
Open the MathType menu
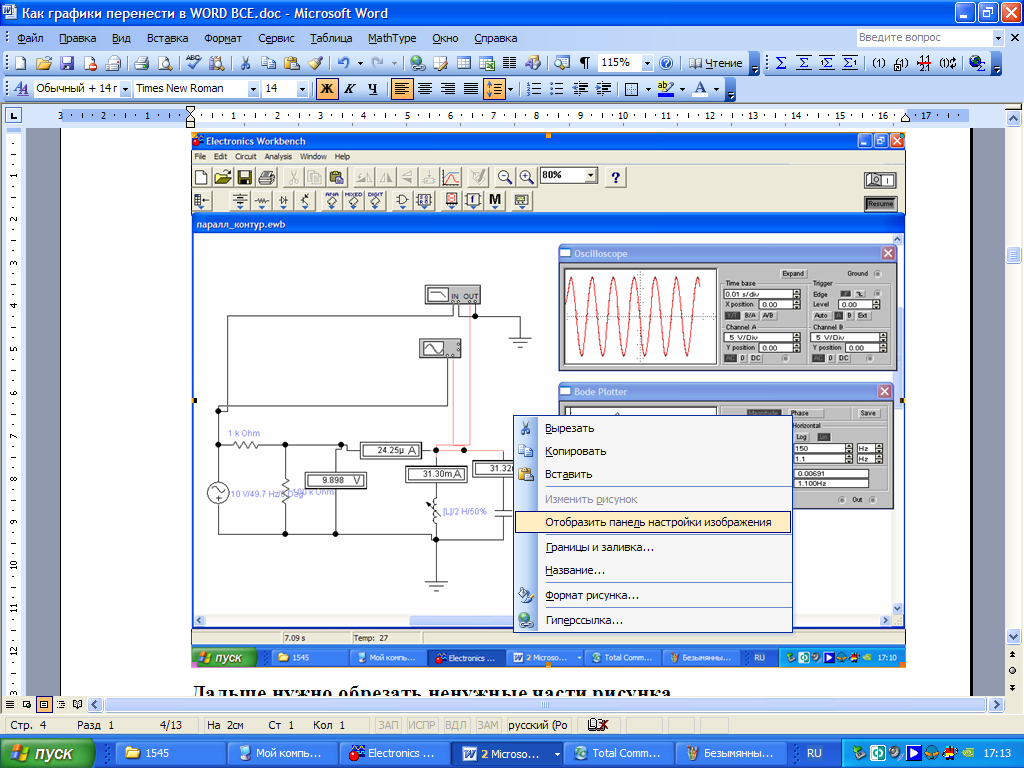click(392, 38)
